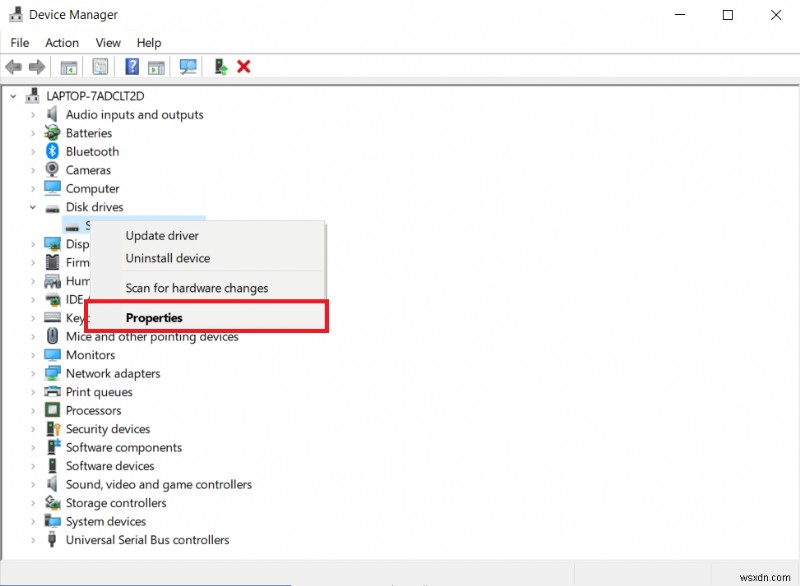Open the View menu
The image size is (800, 586).
tap(107, 42)
